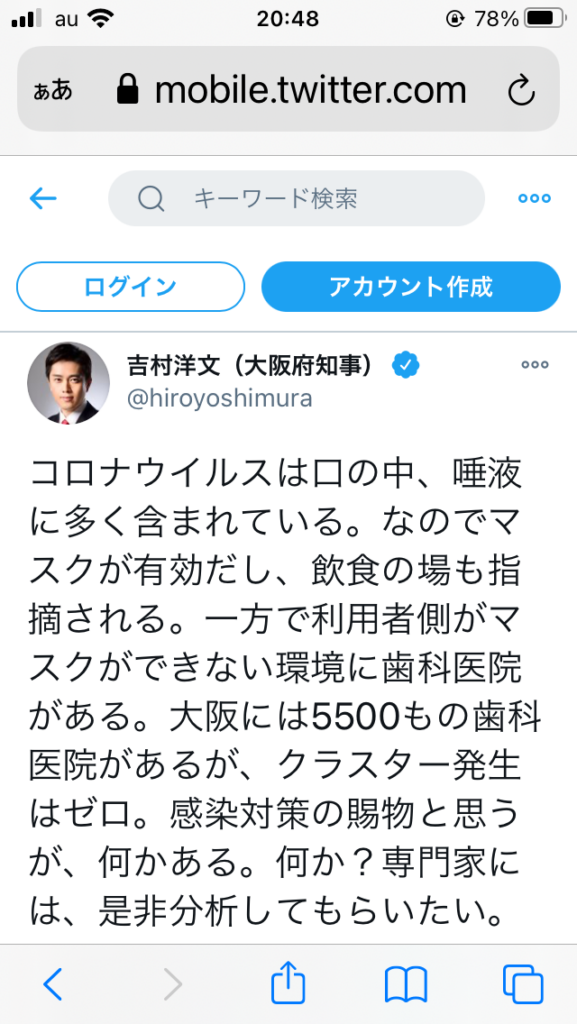Tap the magnifying glass search icon
Screen dimensions: 577x1024
(151, 199)
